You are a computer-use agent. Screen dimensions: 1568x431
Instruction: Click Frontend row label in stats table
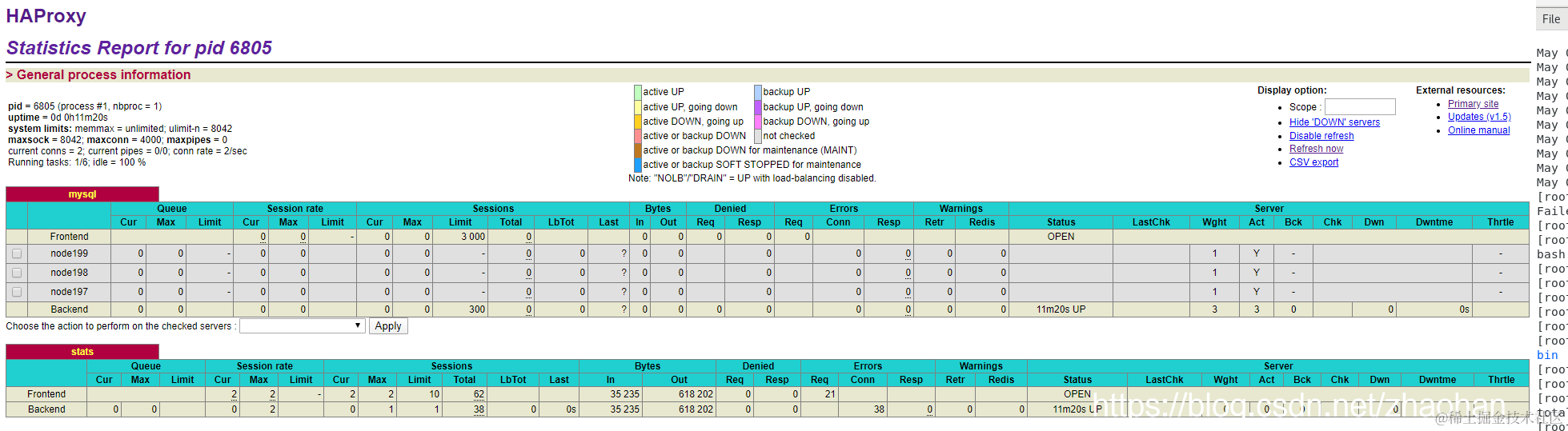[x=46, y=394]
